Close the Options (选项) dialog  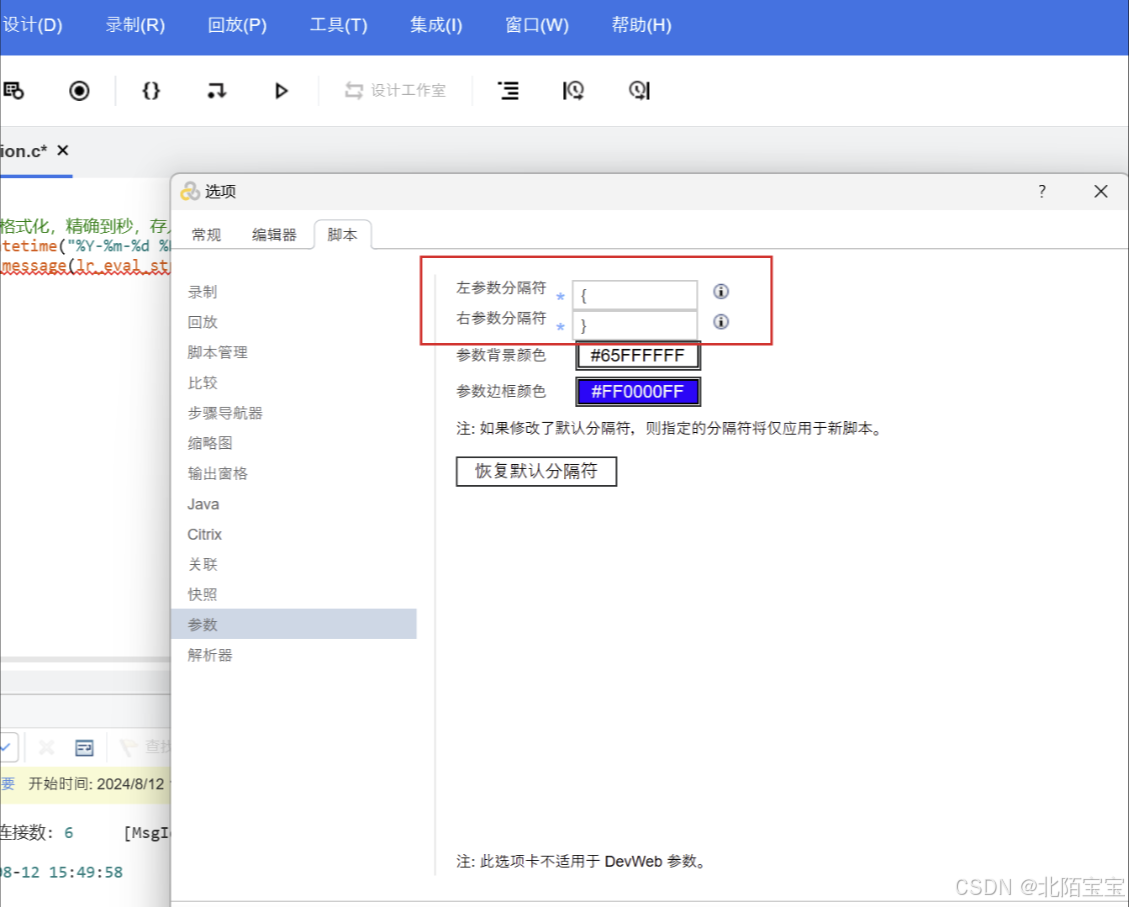point(1101,191)
